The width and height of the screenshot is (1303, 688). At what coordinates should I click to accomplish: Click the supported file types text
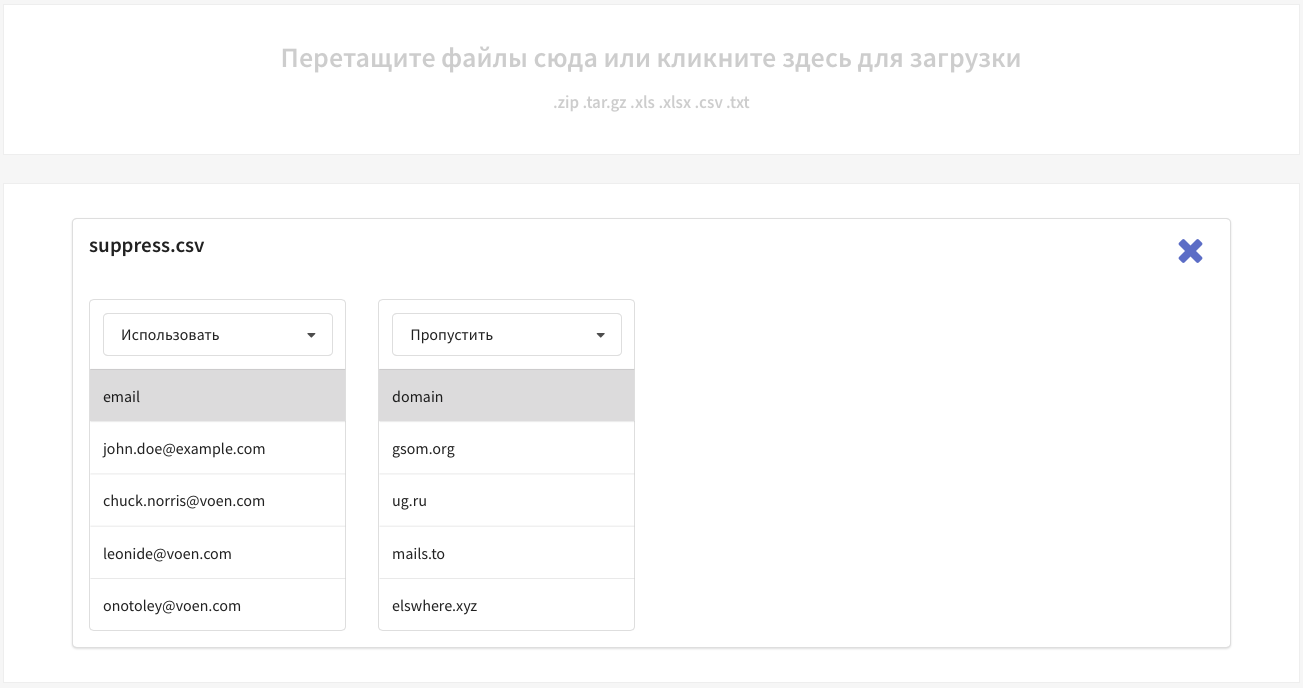tap(651, 103)
